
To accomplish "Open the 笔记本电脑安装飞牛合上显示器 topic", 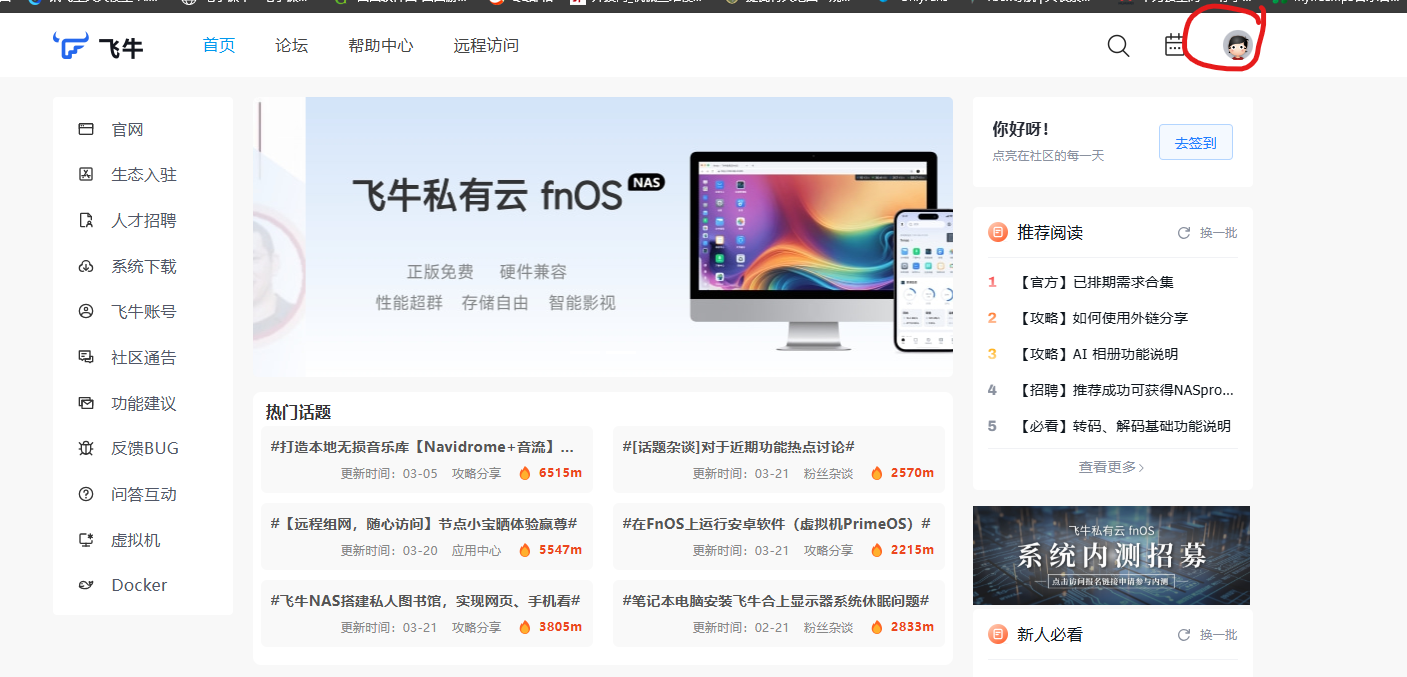I will pos(776,600).
